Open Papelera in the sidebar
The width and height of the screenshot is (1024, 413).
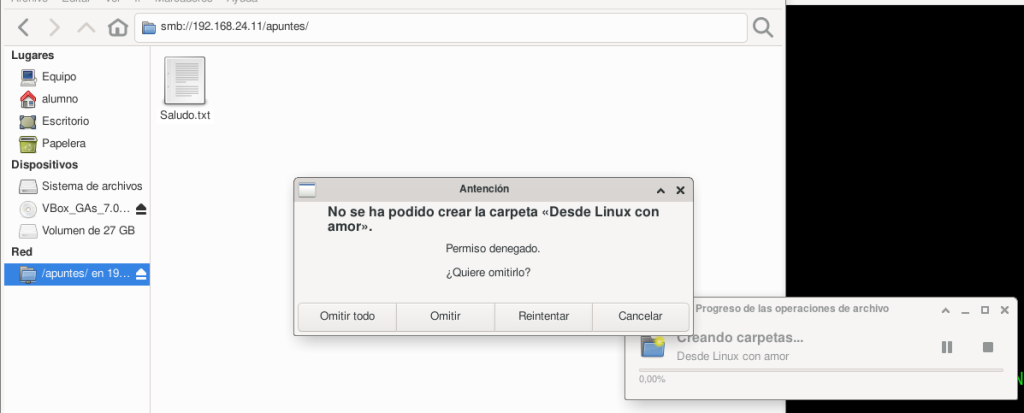click(62, 143)
